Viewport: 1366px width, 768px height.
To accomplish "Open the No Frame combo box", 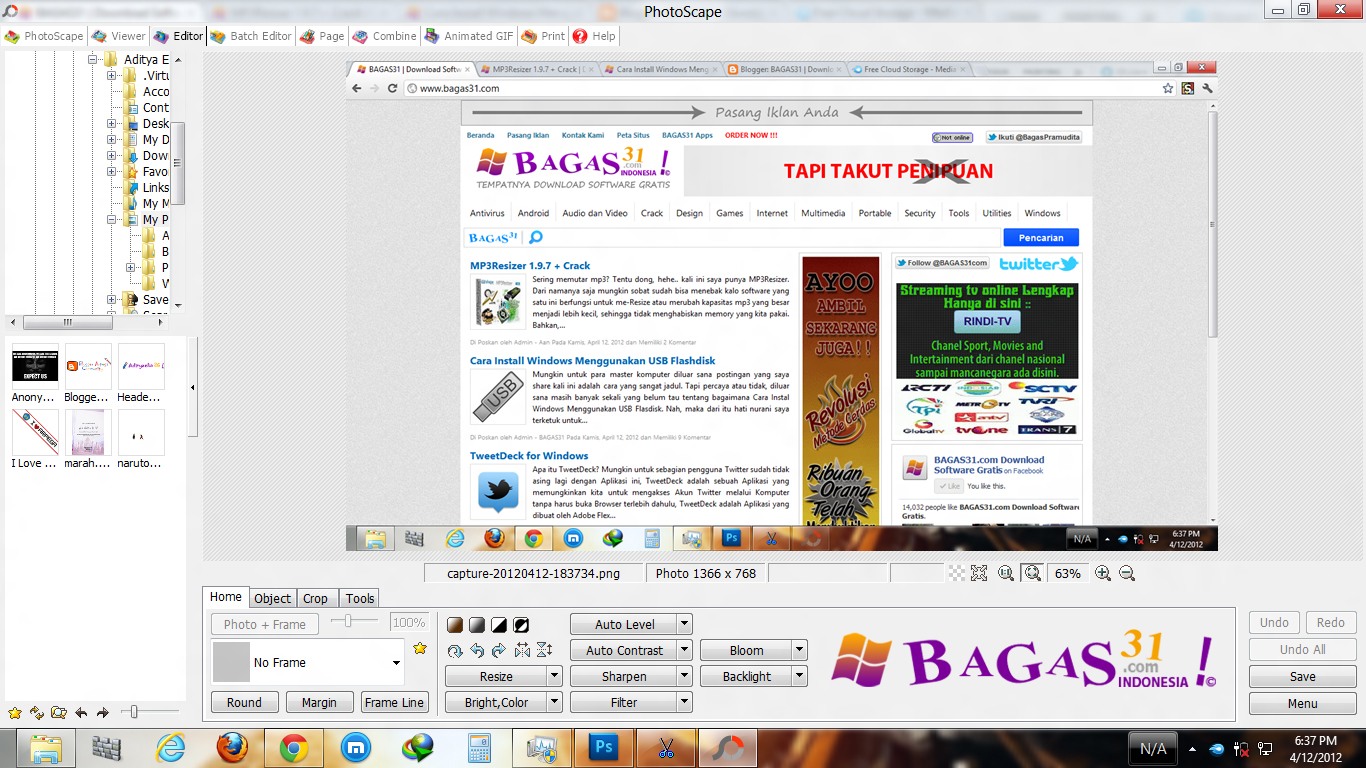I will point(308,662).
